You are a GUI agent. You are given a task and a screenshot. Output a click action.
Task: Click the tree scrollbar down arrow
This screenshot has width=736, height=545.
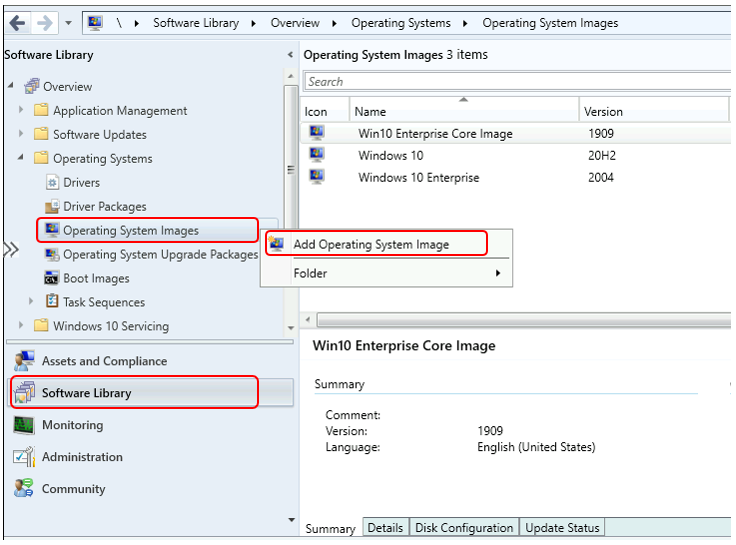[x=291, y=328]
